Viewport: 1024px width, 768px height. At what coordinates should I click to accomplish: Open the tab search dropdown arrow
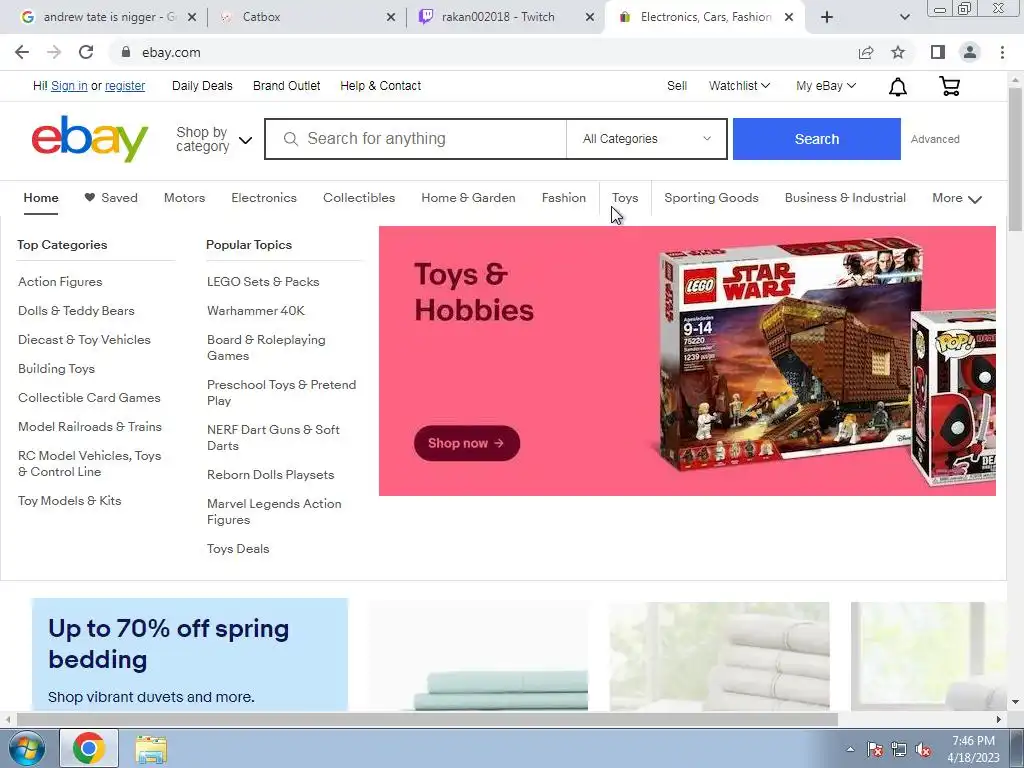(904, 17)
